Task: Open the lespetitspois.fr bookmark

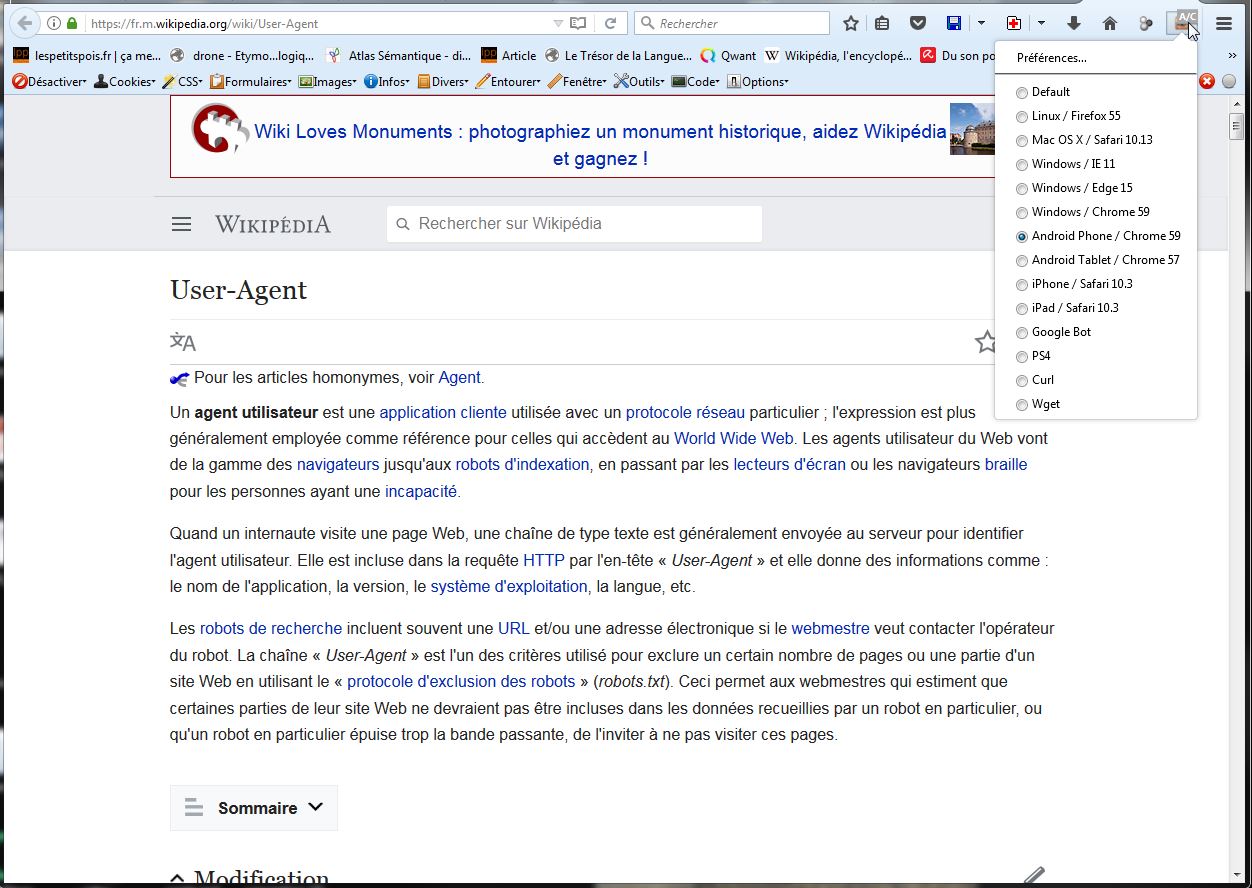Action: point(87,56)
